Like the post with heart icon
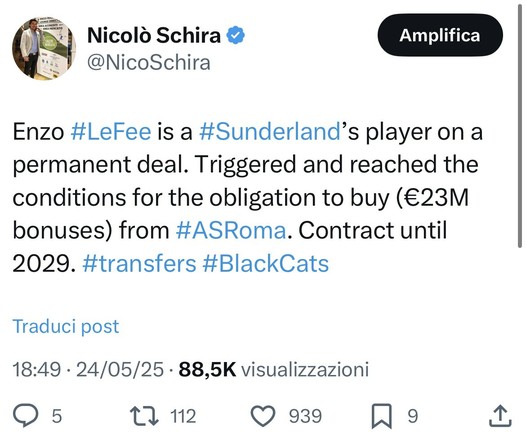 click(263, 416)
